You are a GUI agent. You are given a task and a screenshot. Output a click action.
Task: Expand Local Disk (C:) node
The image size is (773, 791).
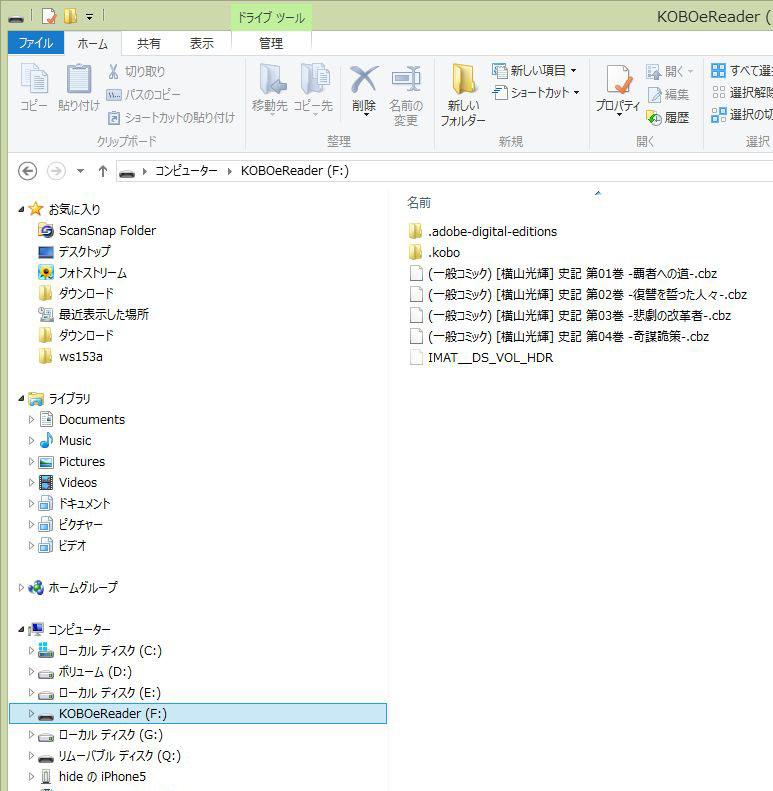click(x=31, y=650)
